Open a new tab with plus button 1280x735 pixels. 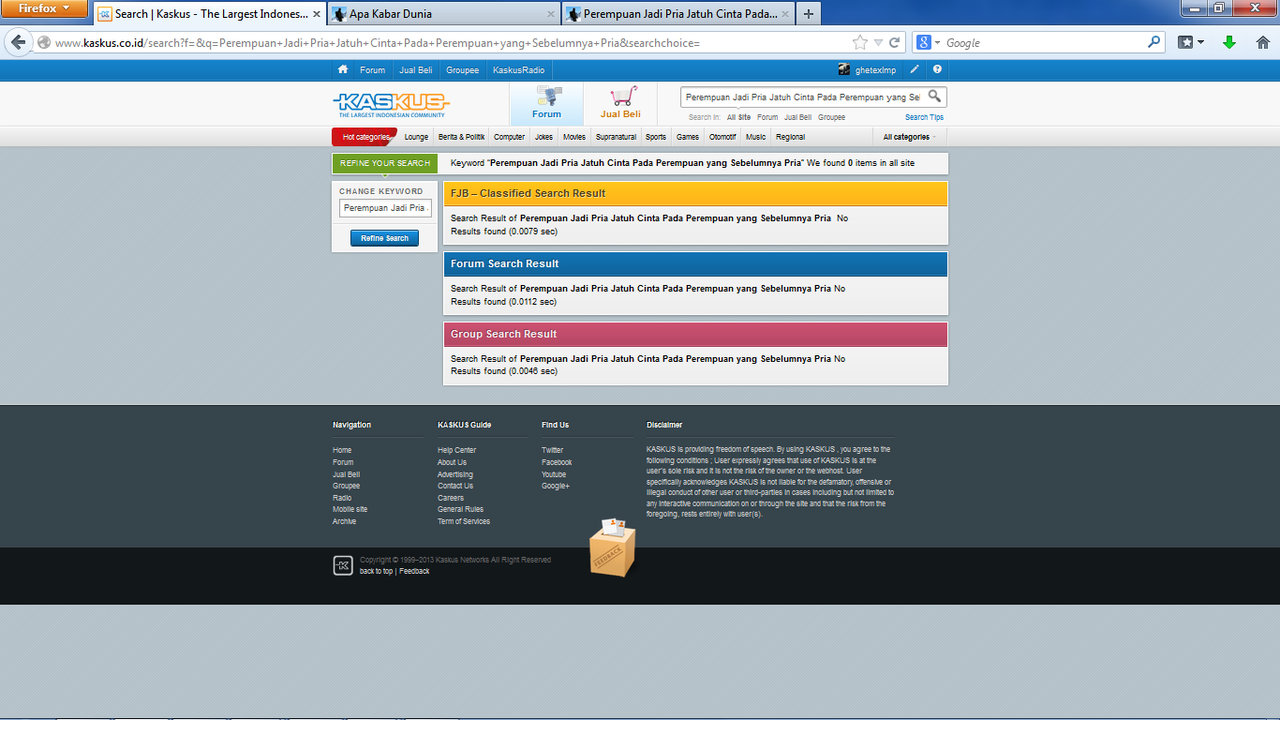pos(808,14)
